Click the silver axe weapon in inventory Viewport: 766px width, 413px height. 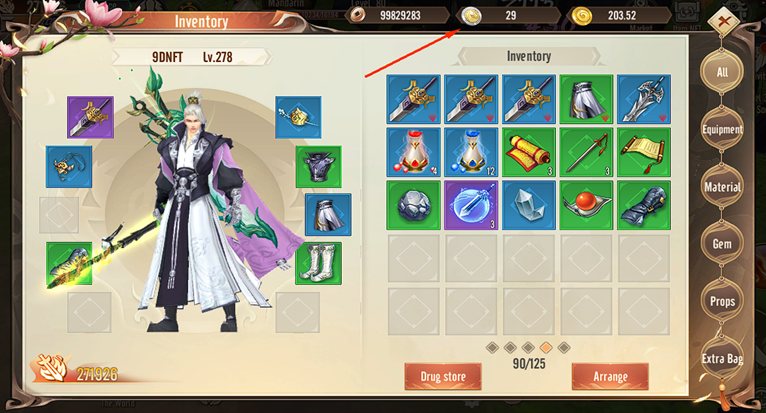click(x=644, y=99)
